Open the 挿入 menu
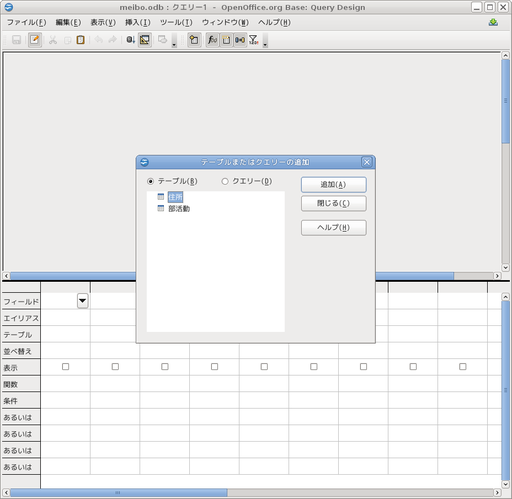Viewport: 512px width, 499px height. pos(138,22)
